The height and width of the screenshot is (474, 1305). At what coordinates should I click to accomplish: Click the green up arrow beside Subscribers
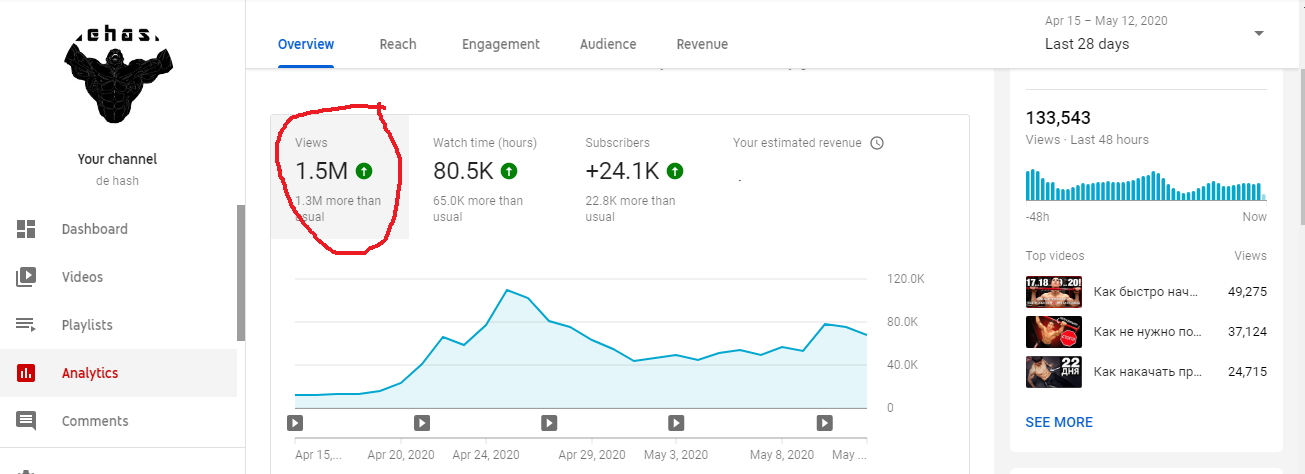point(675,171)
